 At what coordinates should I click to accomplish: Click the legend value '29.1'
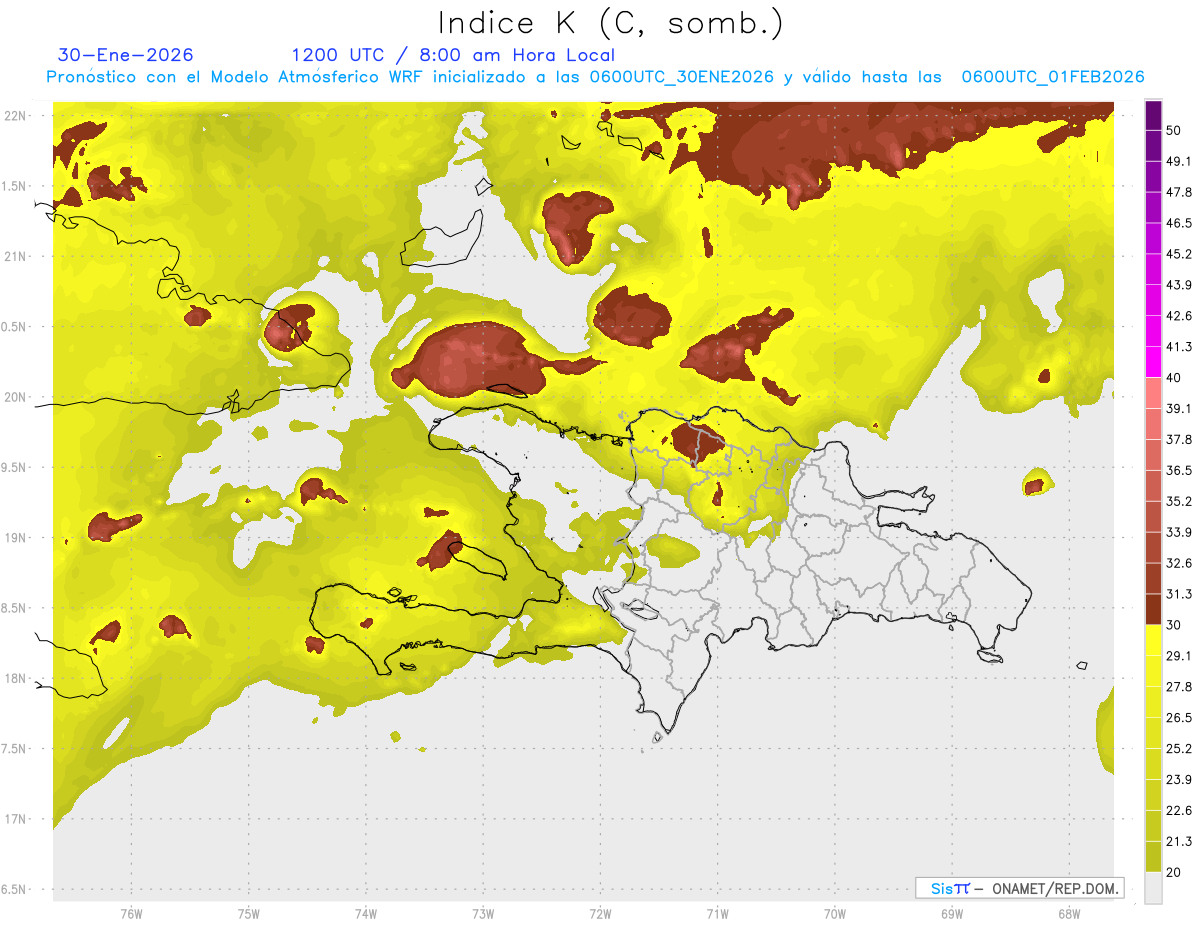click(x=1179, y=656)
